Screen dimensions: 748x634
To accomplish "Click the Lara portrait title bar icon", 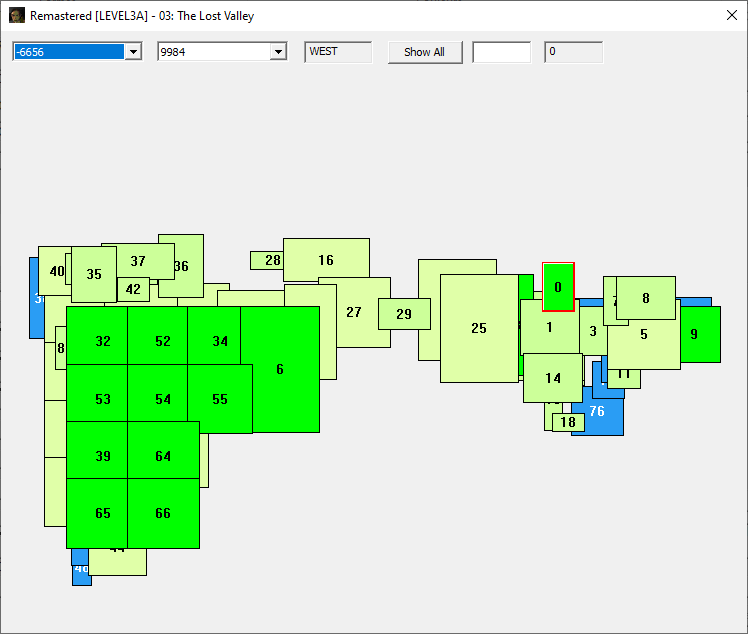I will click(17, 15).
